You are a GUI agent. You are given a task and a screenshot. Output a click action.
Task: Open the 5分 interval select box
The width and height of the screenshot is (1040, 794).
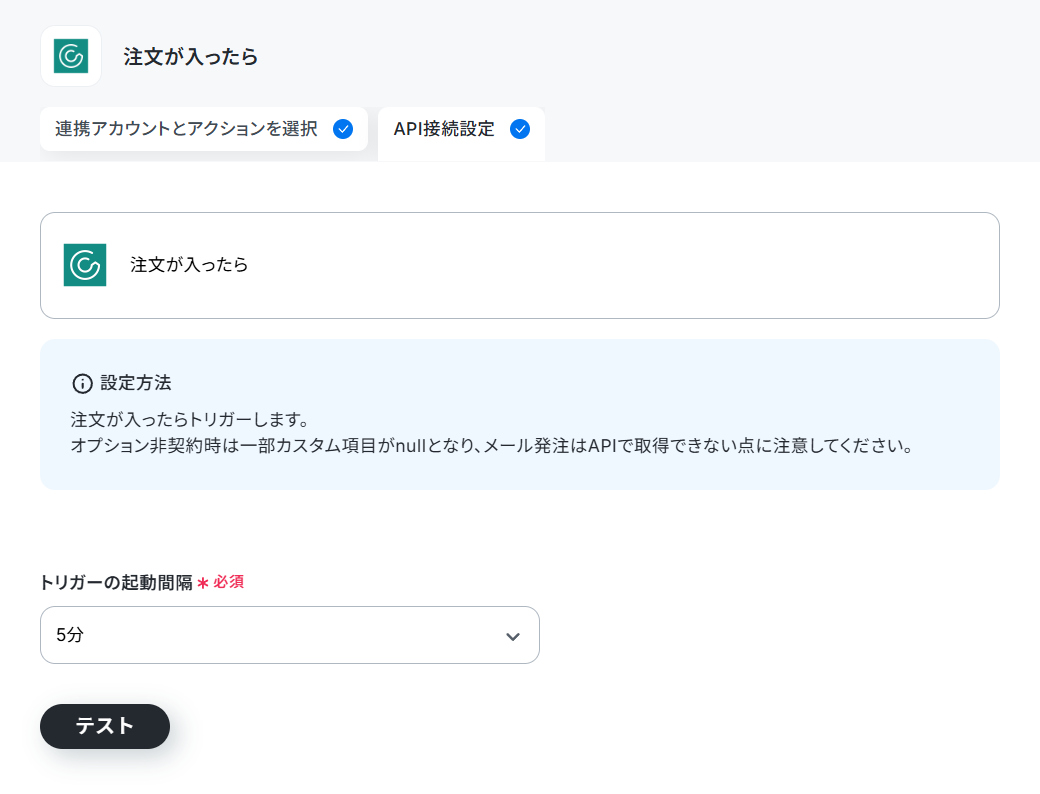point(290,635)
